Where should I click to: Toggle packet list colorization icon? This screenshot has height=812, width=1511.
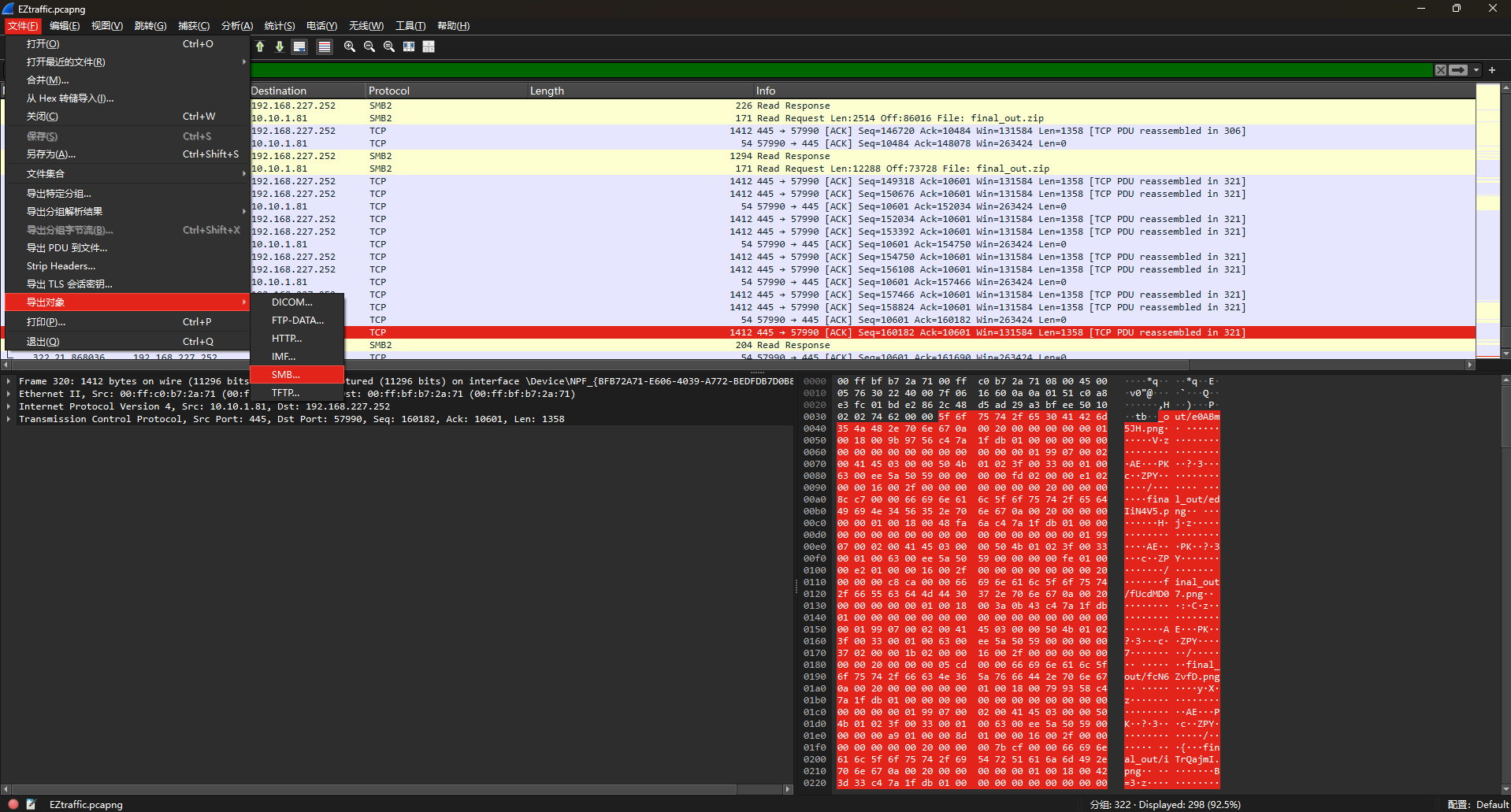tap(325, 46)
